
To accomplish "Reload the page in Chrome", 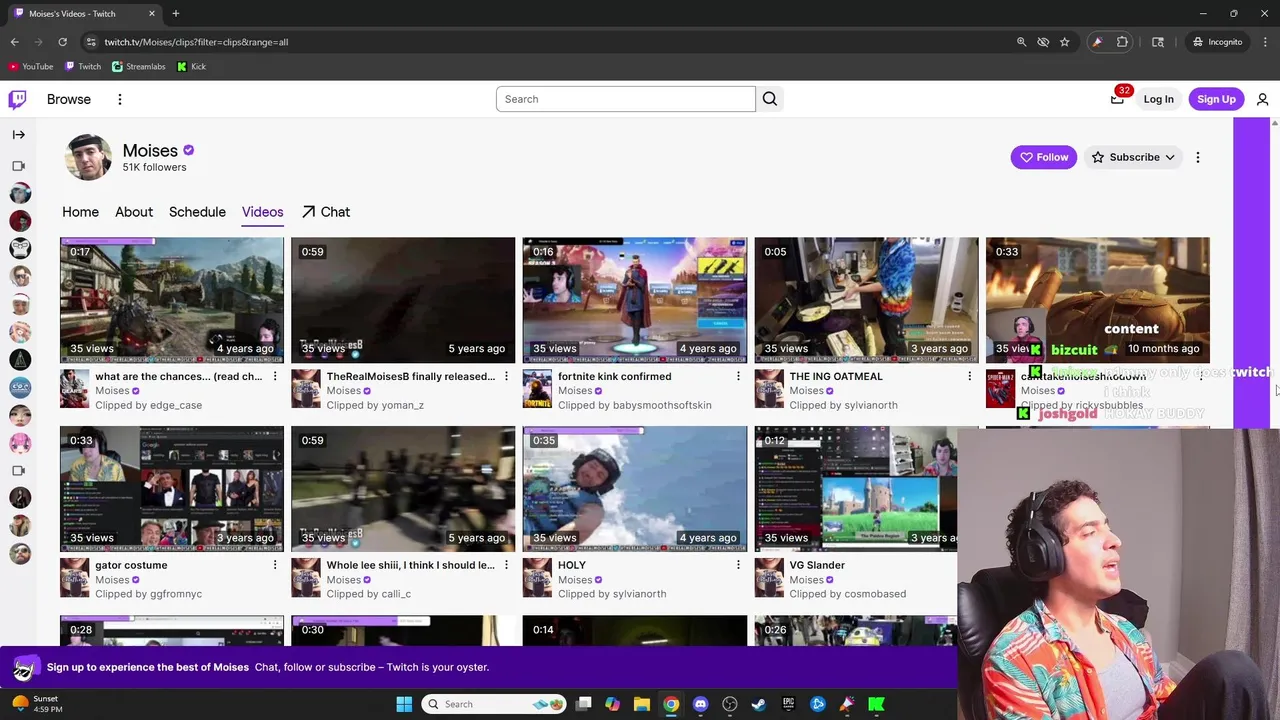I will [62, 42].
